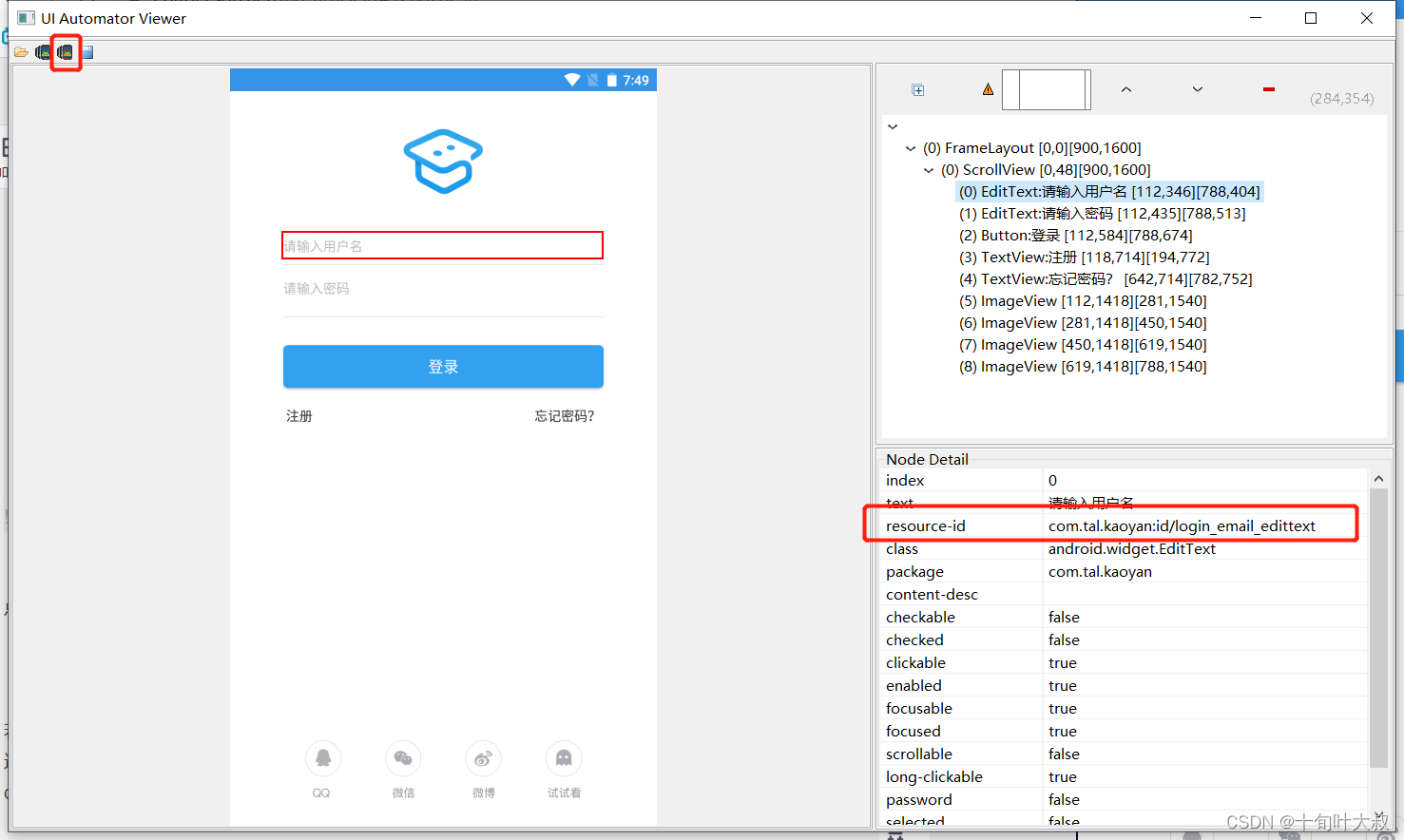Select the Button:登录 tree node
1404x840 pixels.
pos(1075,236)
